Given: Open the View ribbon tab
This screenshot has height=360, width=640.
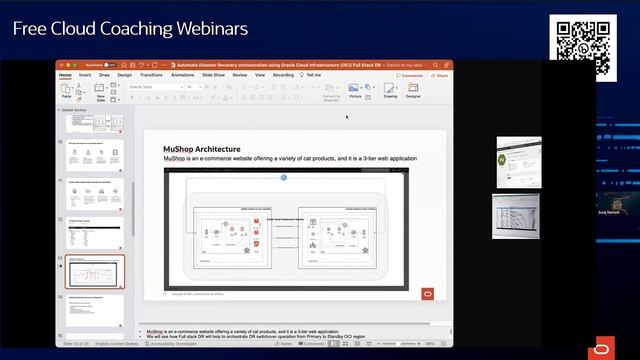Looking at the screenshot, I should coord(260,75).
